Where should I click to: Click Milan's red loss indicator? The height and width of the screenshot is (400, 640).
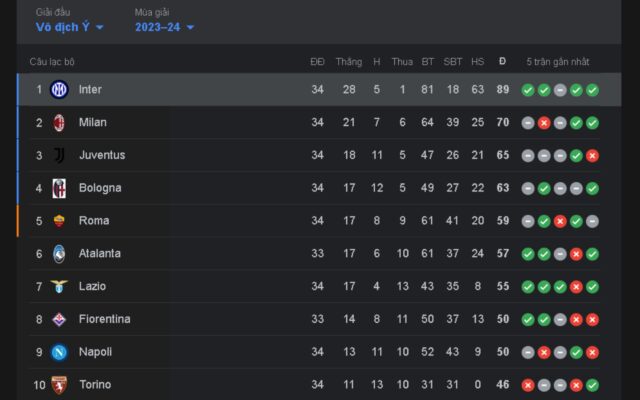click(544, 123)
